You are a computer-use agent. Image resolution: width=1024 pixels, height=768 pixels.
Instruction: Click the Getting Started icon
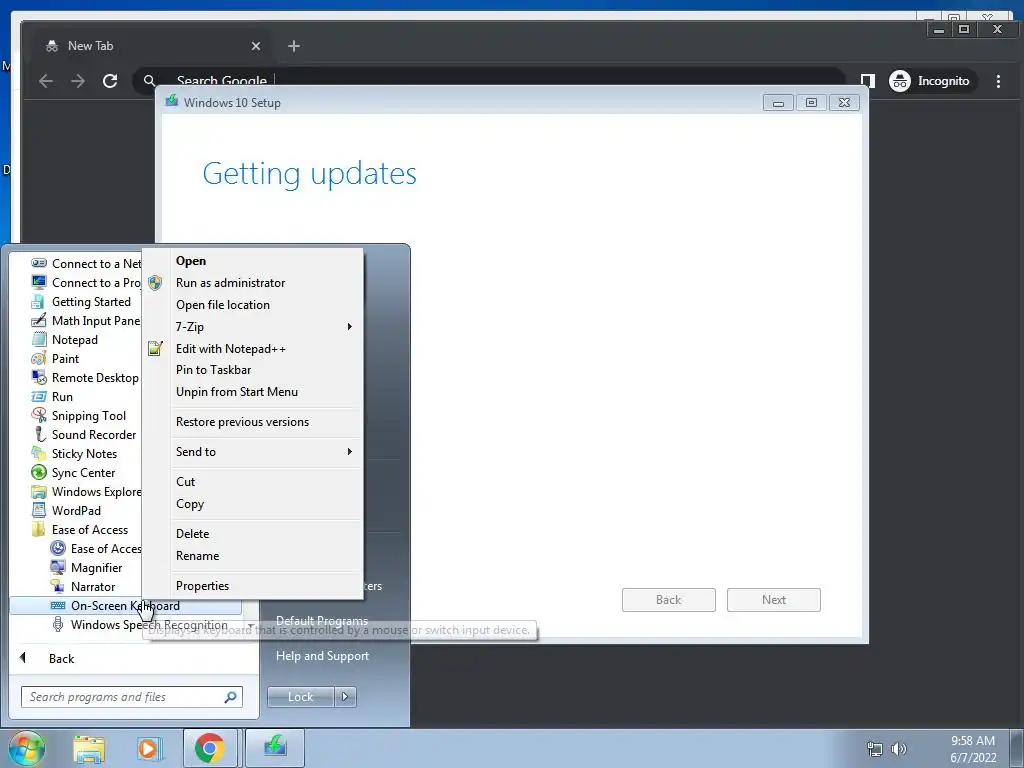pos(39,302)
